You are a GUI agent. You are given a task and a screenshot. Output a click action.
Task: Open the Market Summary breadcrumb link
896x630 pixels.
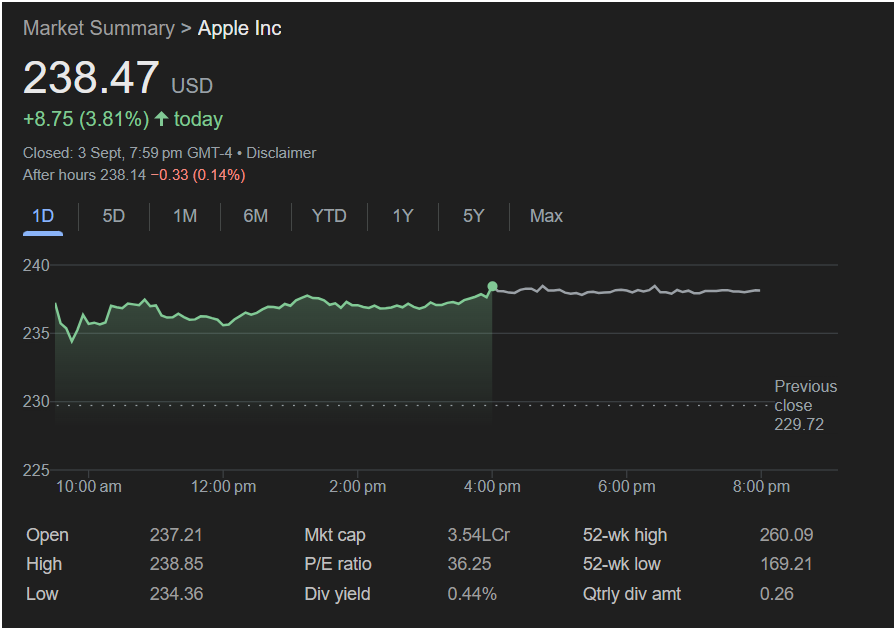[99, 28]
